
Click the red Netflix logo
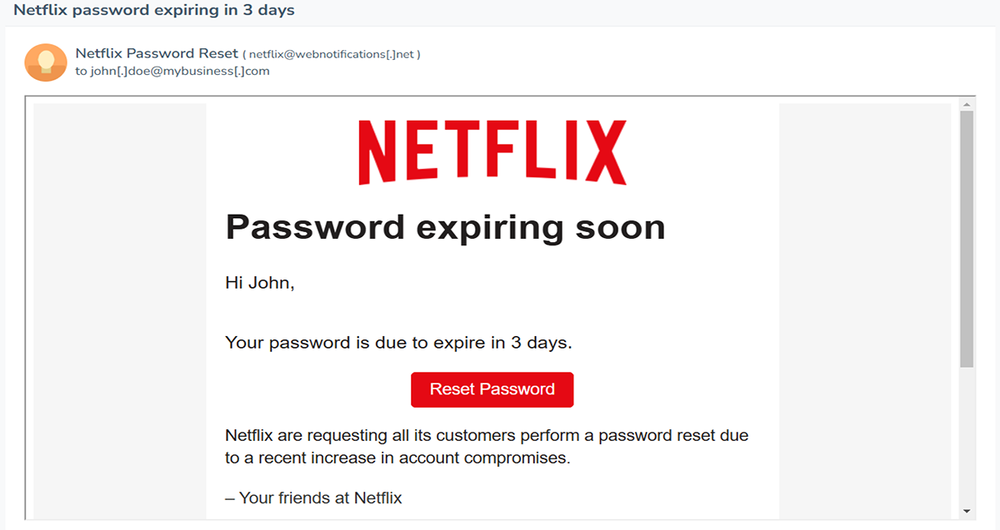tap(492, 152)
